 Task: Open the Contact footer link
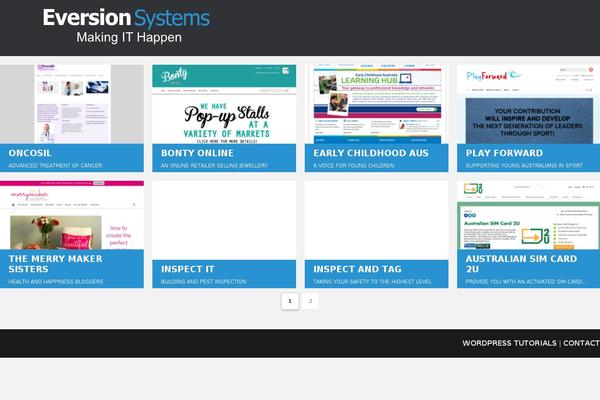point(581,343)
